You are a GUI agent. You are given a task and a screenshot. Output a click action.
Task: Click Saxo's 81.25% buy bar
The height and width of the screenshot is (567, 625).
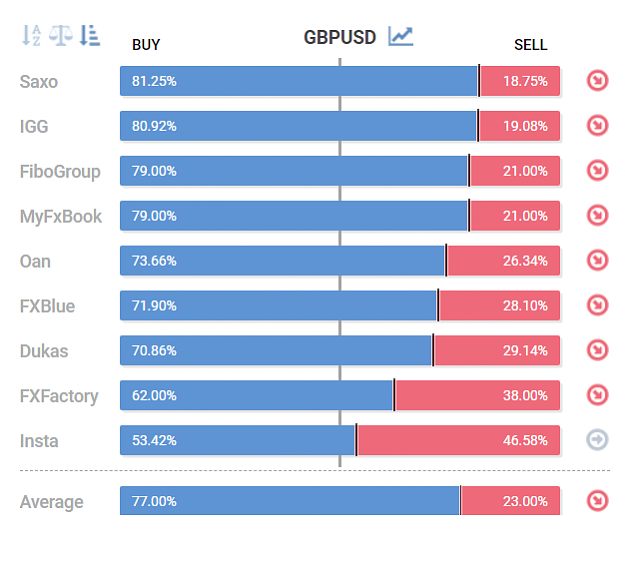(x=299, y=81)
